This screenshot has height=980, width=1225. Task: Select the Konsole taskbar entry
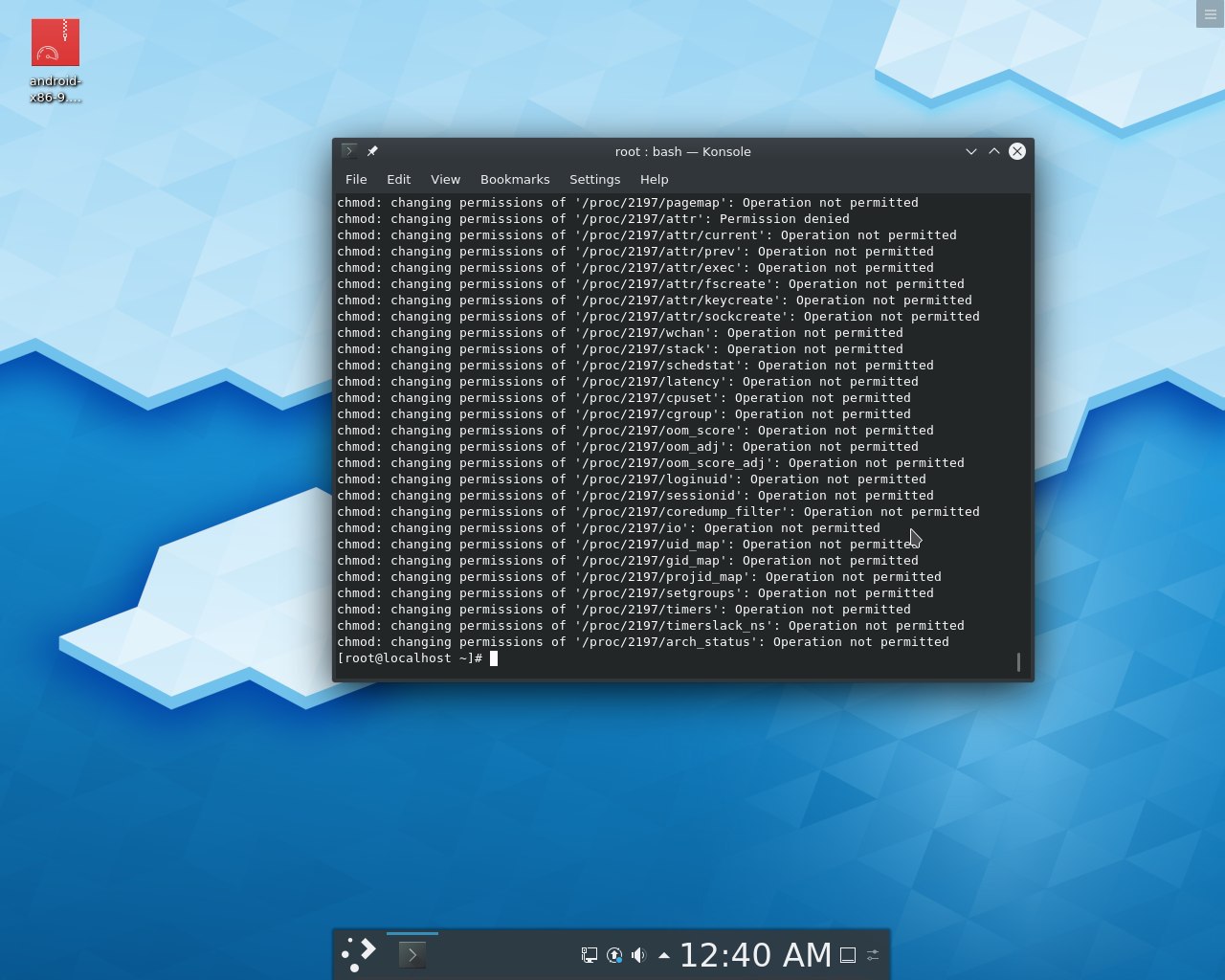pyautogui.click(x=412, y=954)
